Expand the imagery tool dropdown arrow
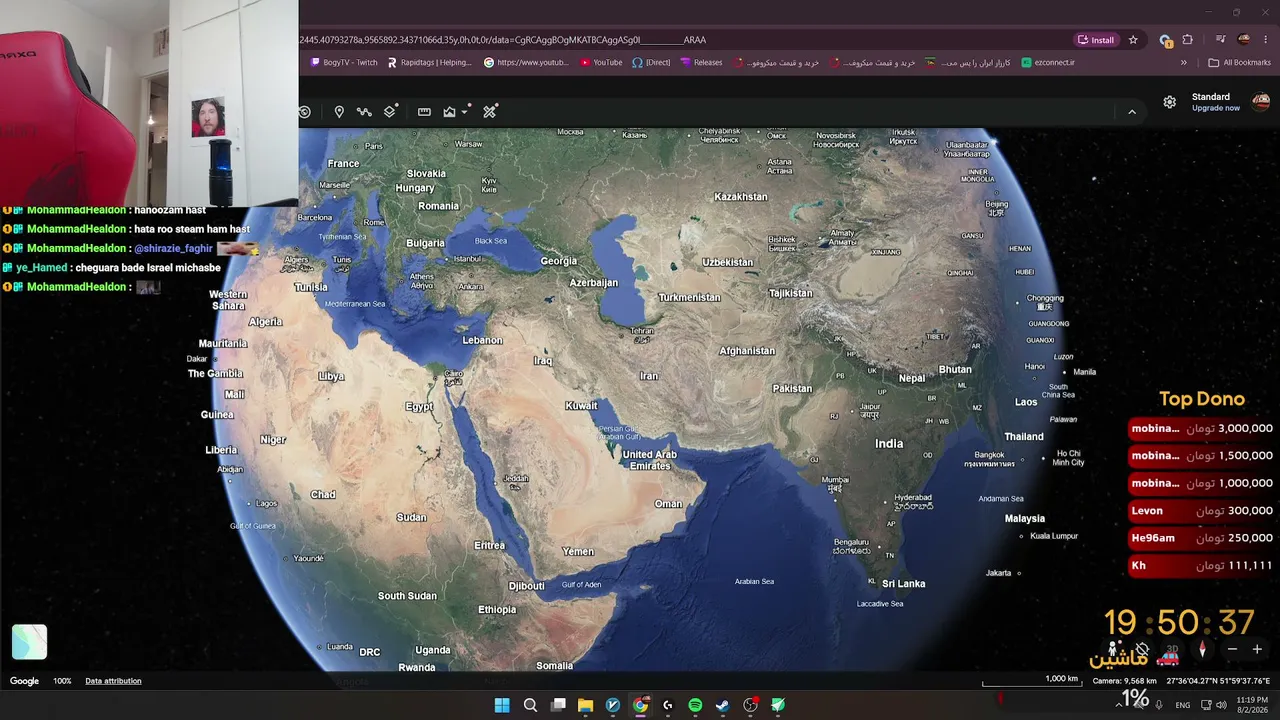This screenshot has height=720, width=1280. pos(465,112)
